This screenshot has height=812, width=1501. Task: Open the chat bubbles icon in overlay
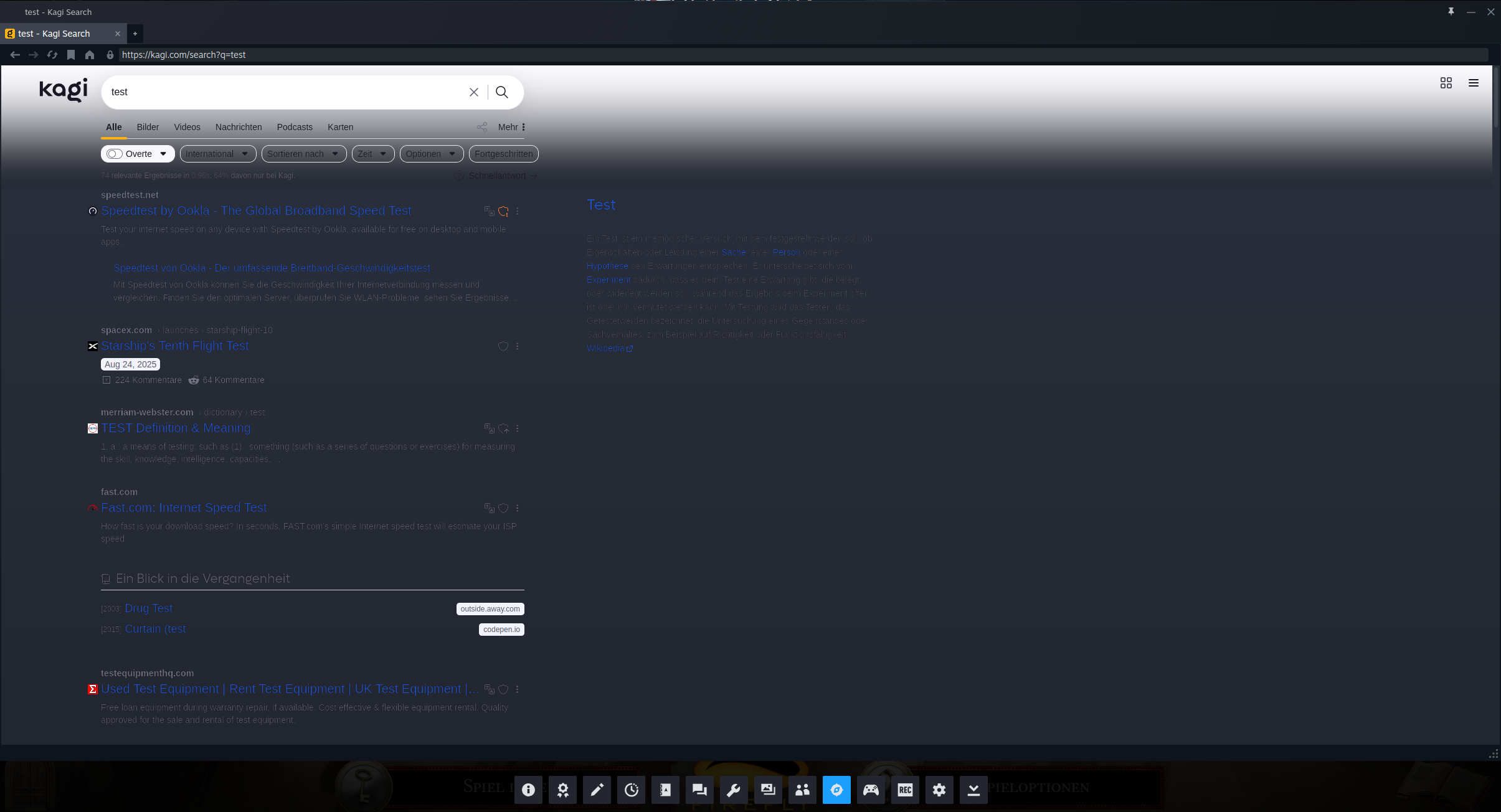pyautogui.click(x=699, y=790)
